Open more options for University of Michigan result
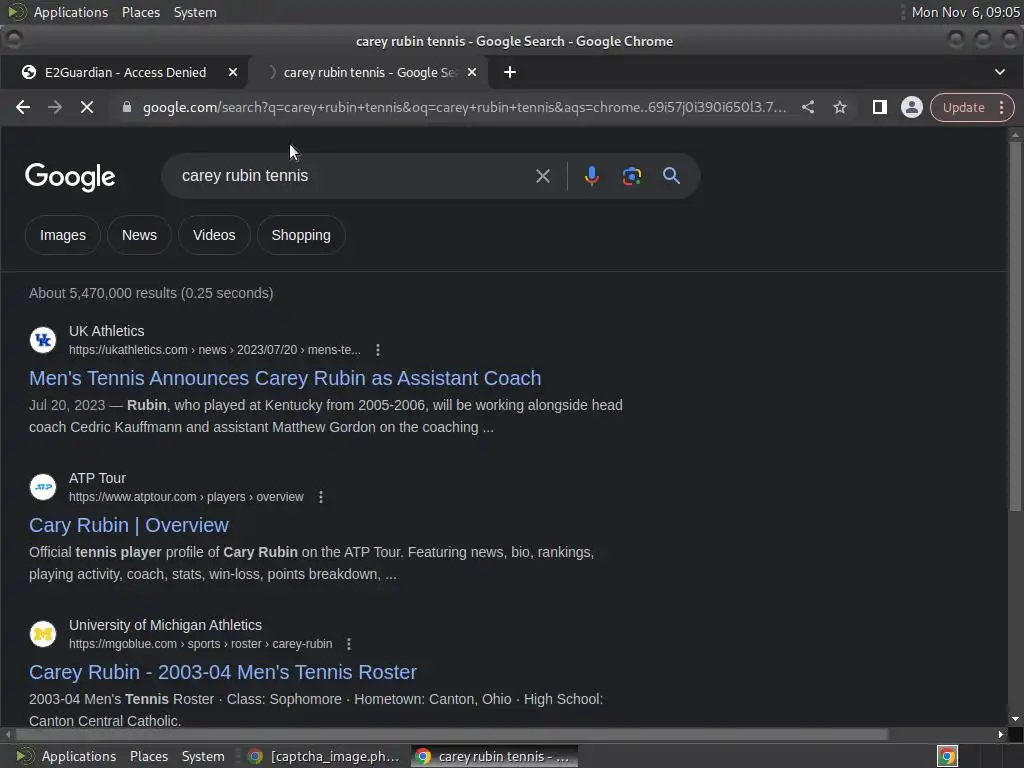The width and height of the screenshot is (1024, 768). [x=349, y=644]
